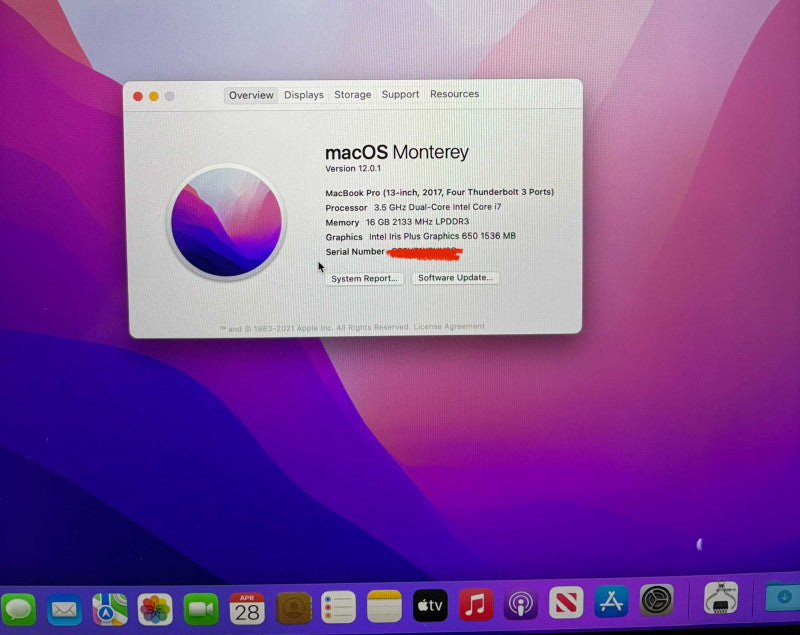Open the Contacts app in the Dock
This screenshot has width=800, height=635.
[x=293, y=607]
